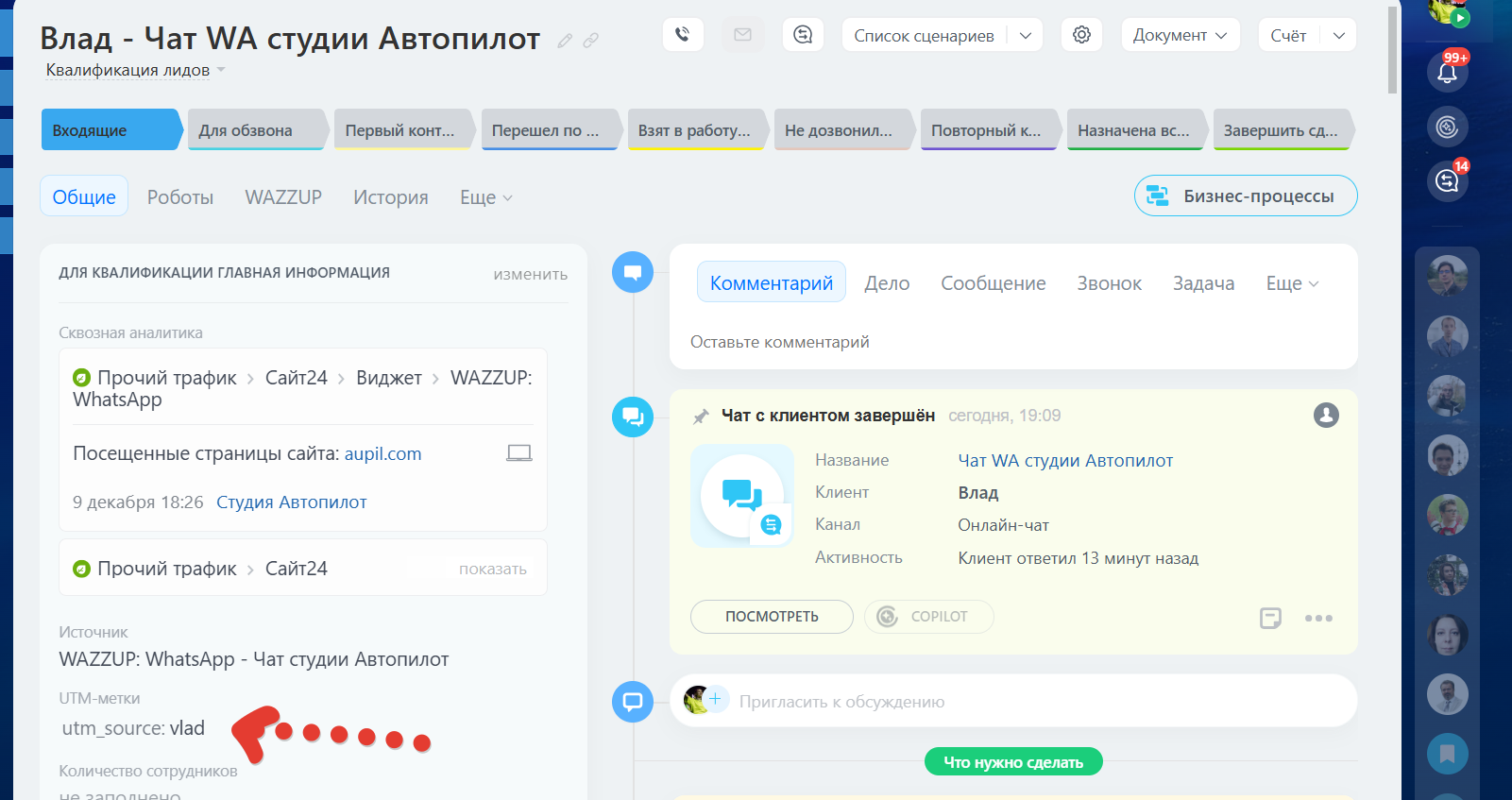Screen dimensions: 1512x800
Task: Click the ПОСМОТРЕТЬ button
Action: [772, 617]
